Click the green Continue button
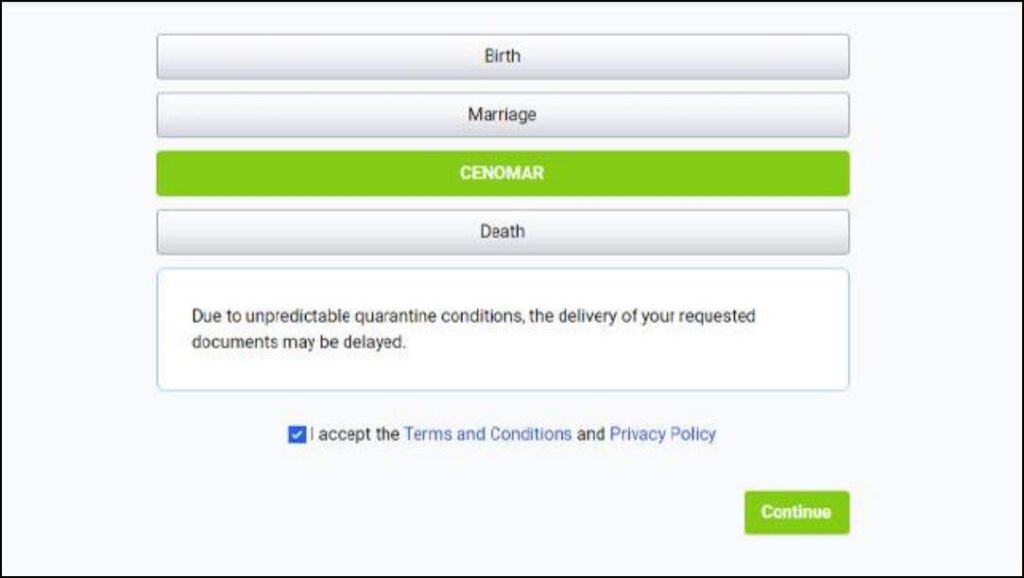This screenshot has width=1024, height=578. (x=797, y=513)
